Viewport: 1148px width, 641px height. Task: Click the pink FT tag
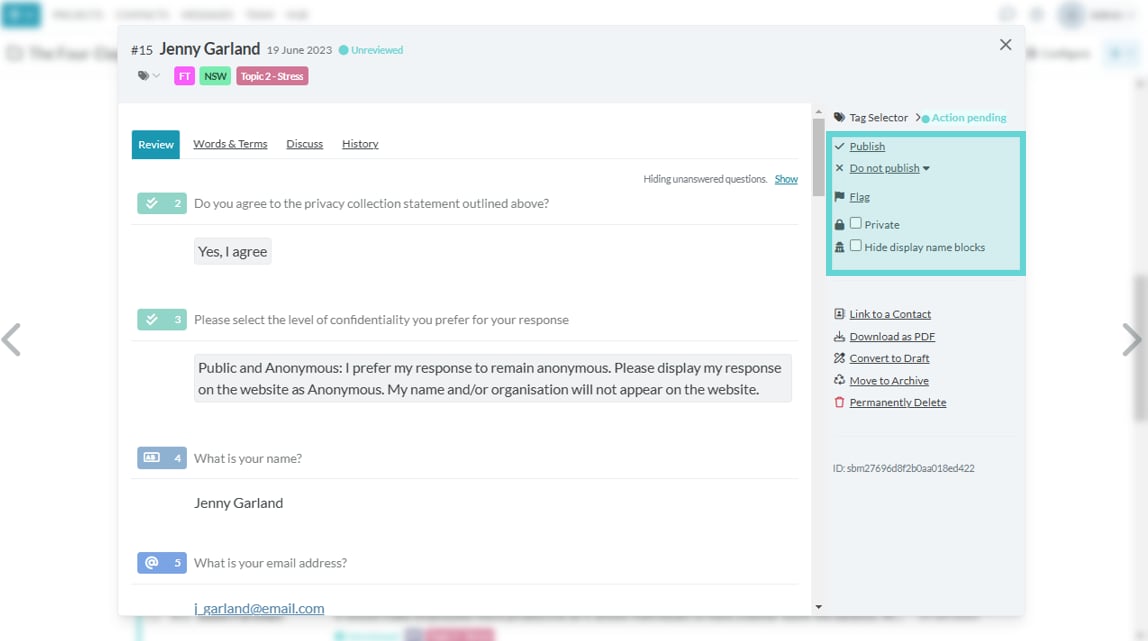(x=184, y=76)
